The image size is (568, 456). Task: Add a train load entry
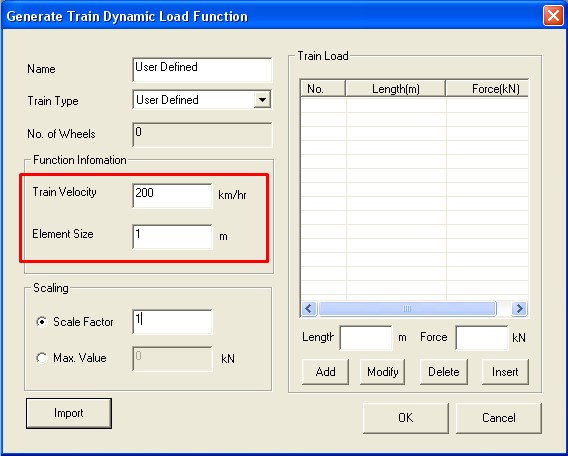point(325,372)
